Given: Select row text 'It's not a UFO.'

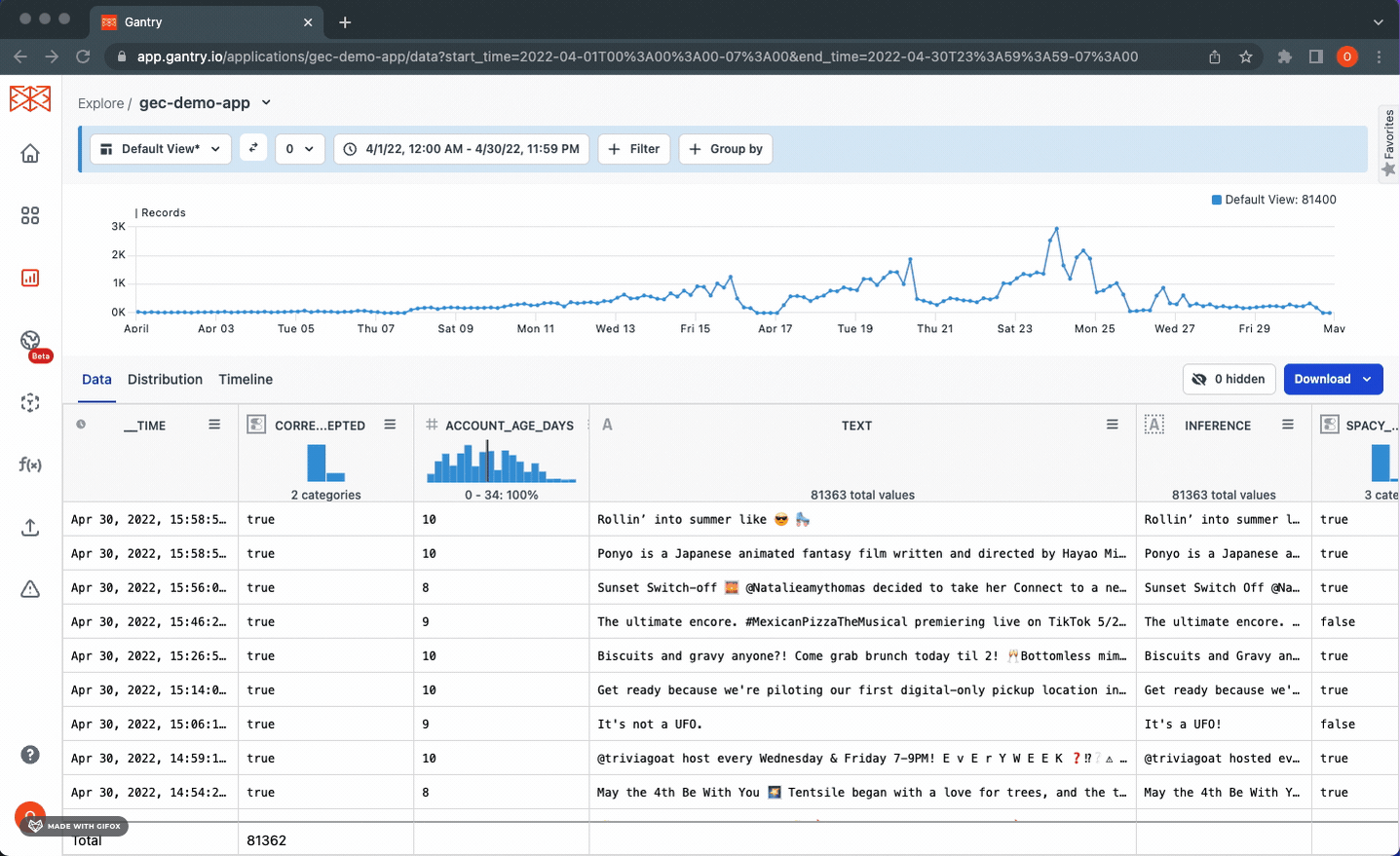Looking at the screenshot, I should click(x=650, y=724).
